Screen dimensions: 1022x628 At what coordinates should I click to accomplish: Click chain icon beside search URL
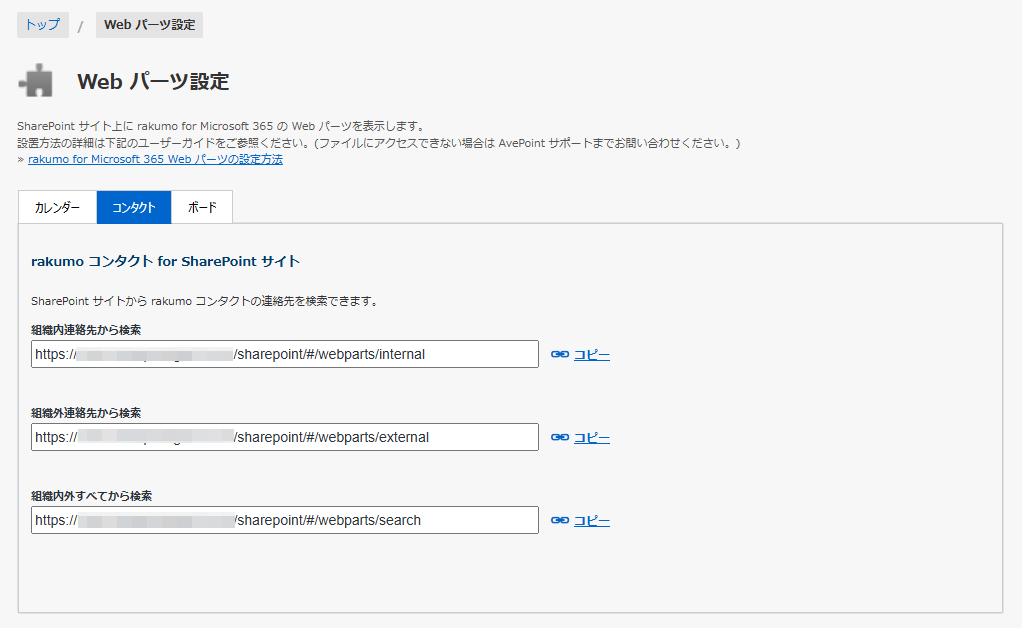(x=560, y=520)
